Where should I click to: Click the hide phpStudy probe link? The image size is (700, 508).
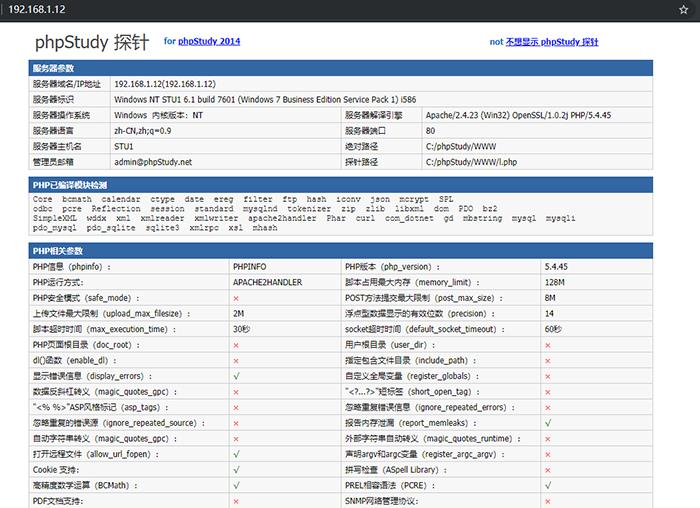tap(552, 42)
